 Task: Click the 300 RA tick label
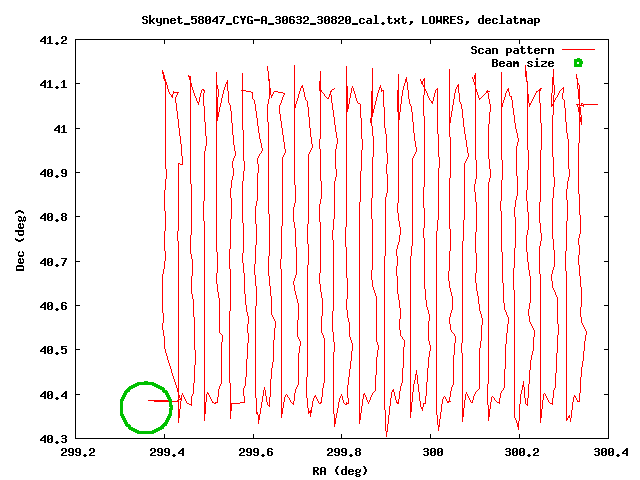pos(433,452)
